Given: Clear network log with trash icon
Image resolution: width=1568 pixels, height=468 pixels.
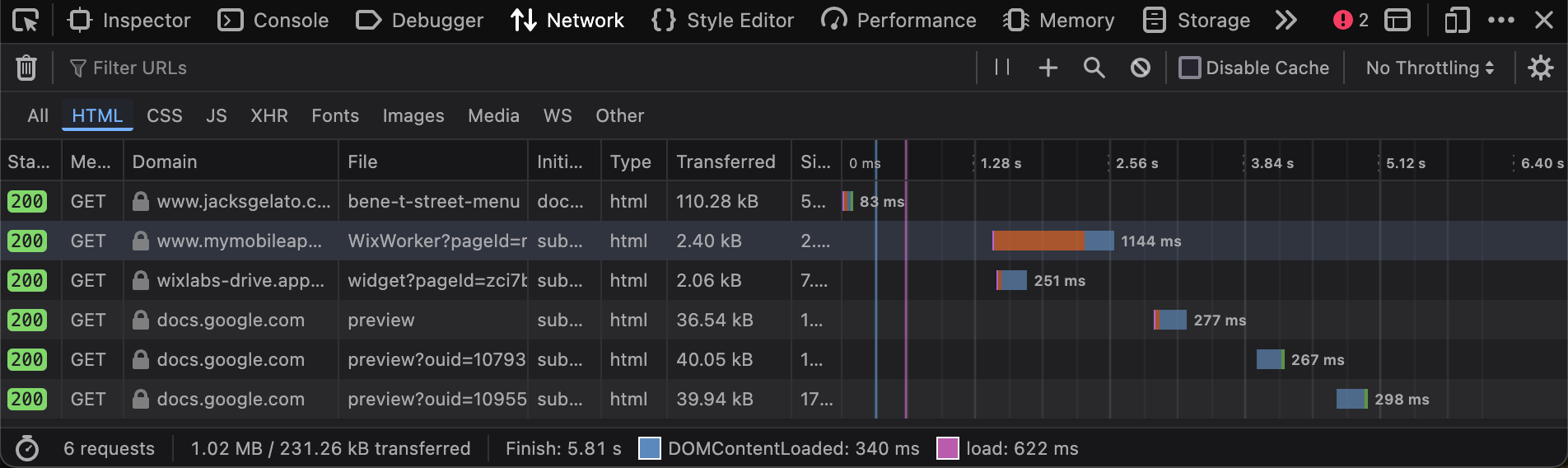Looking at the screenshot, I should (x=26, y=68).
